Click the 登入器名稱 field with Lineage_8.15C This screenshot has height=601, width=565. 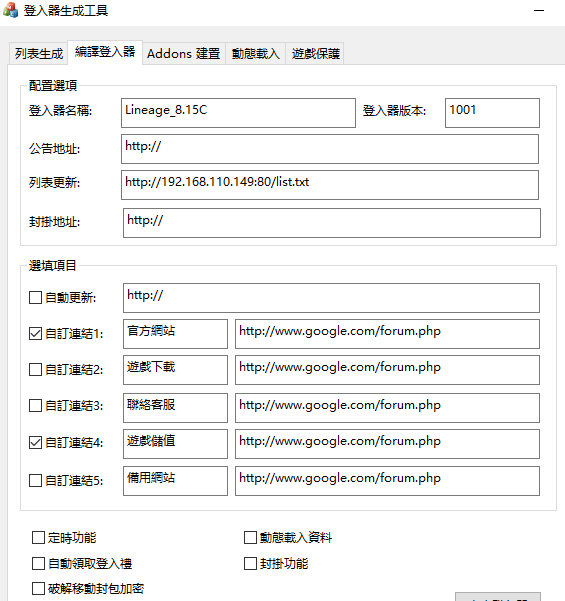[x=238, y=113]
